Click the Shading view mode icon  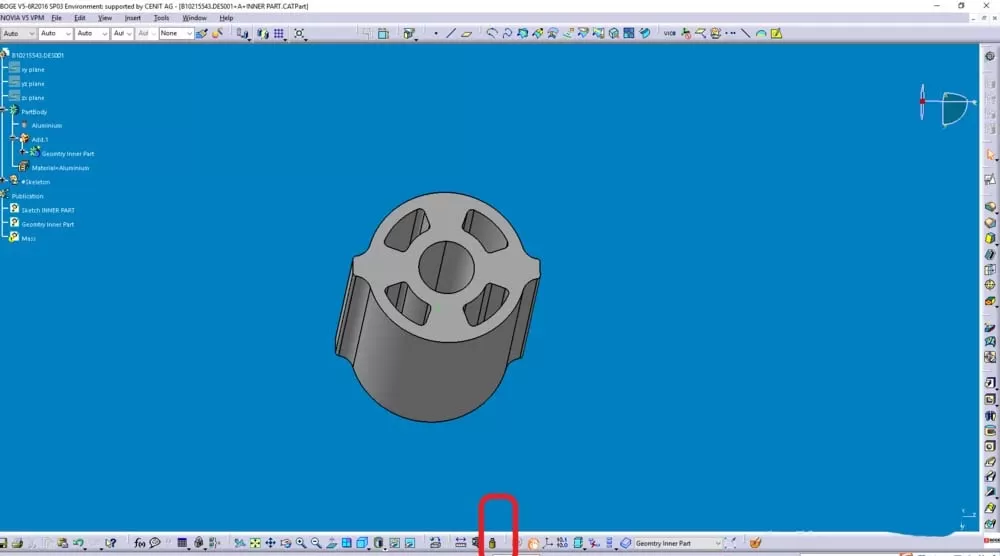[379, 543]
